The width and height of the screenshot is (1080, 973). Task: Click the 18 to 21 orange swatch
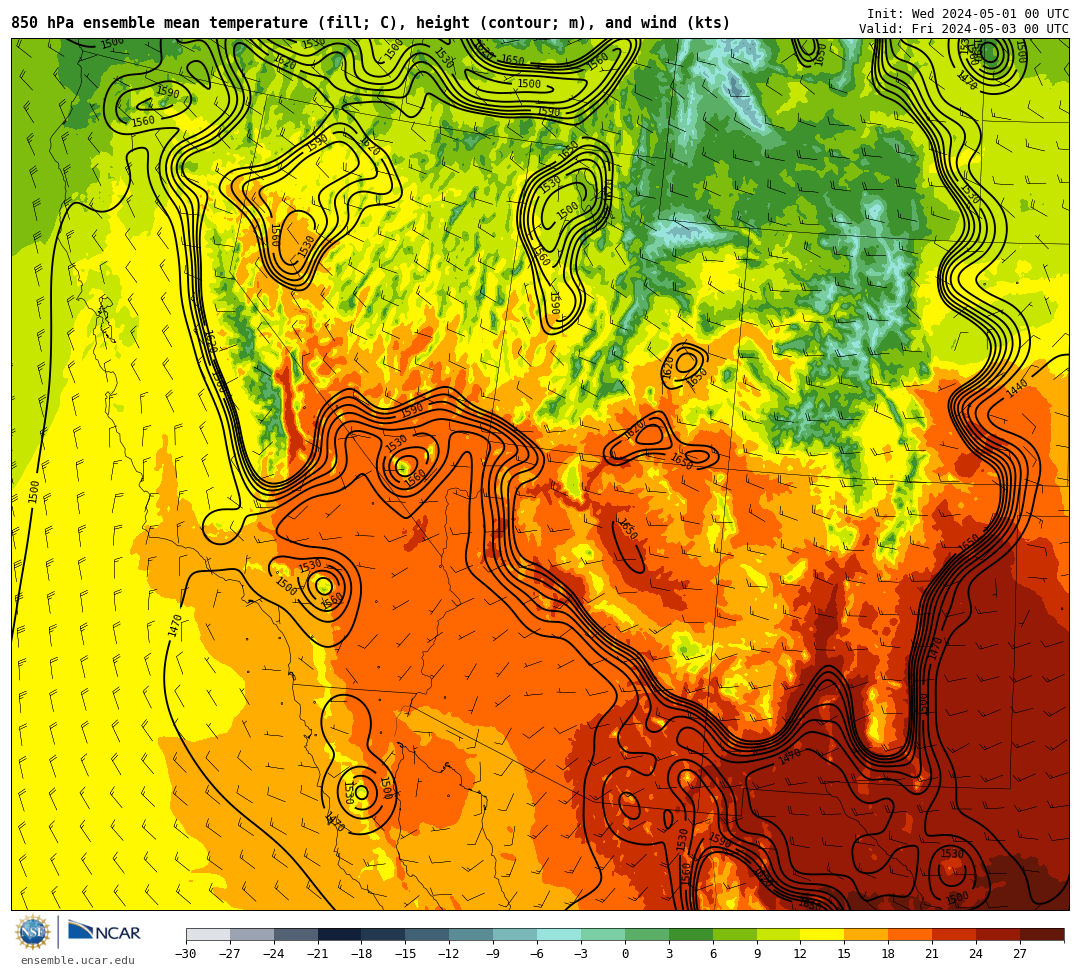[x=911, y=934]
